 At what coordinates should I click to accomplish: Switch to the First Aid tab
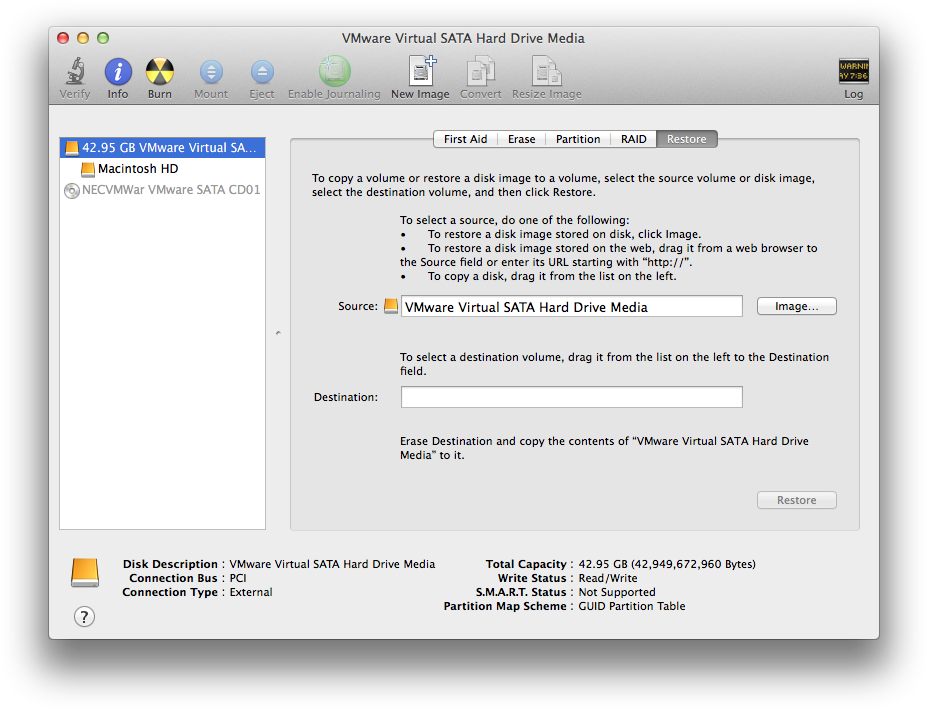(465, 139)
